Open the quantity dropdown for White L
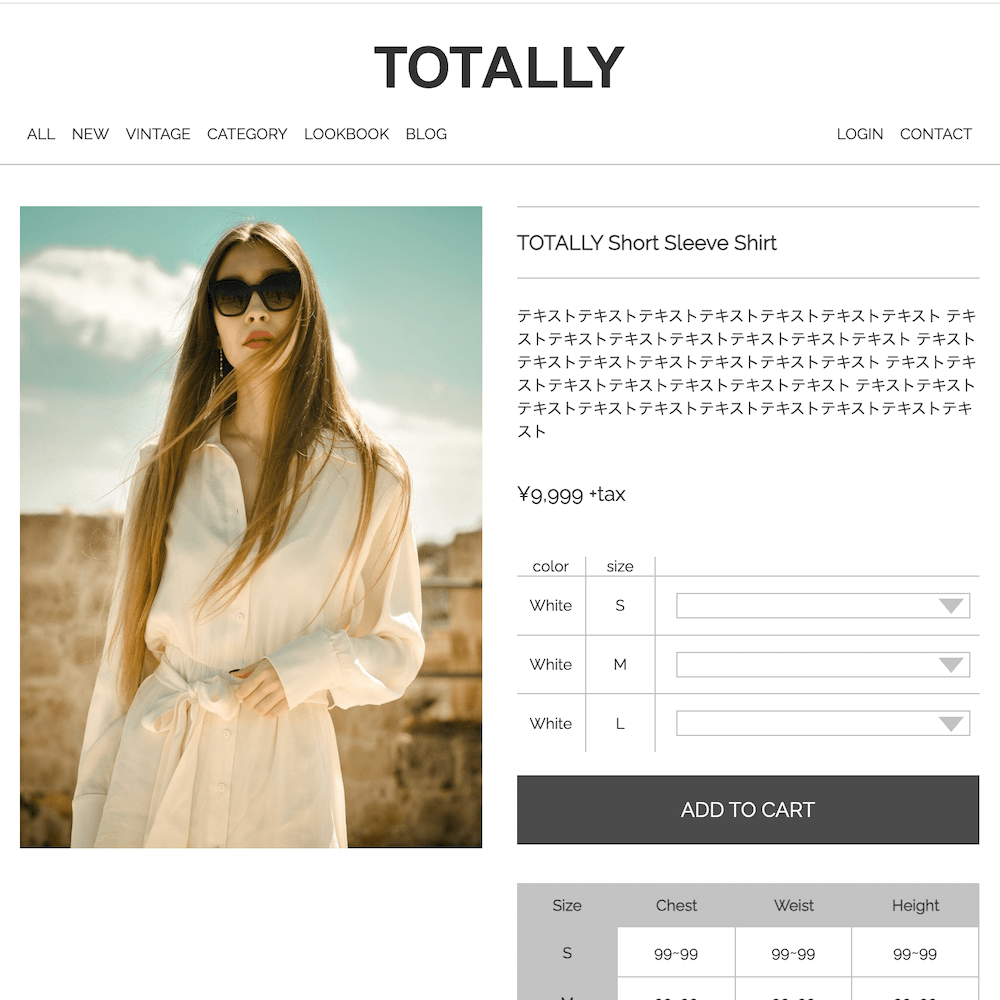 [x=823, y=723]
